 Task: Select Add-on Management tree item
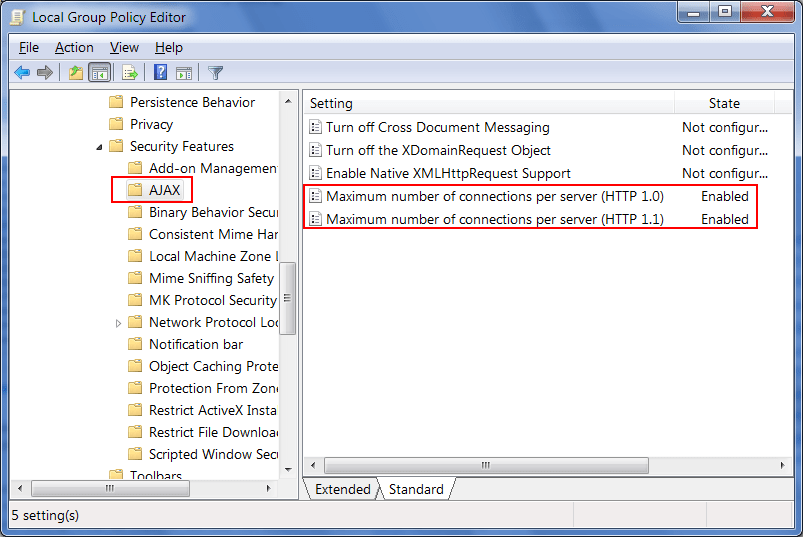213,168
